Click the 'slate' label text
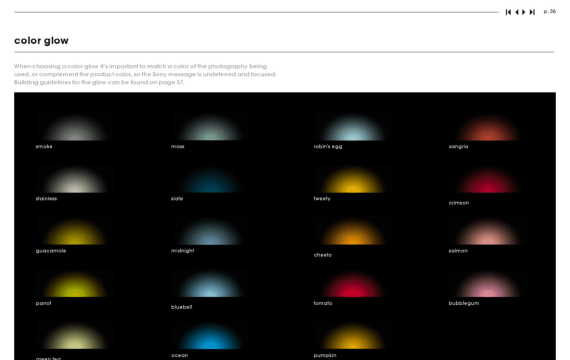Image resolution: width=570 pixels, height=360 pixels. pyautogui.click(x=177, y=199)
